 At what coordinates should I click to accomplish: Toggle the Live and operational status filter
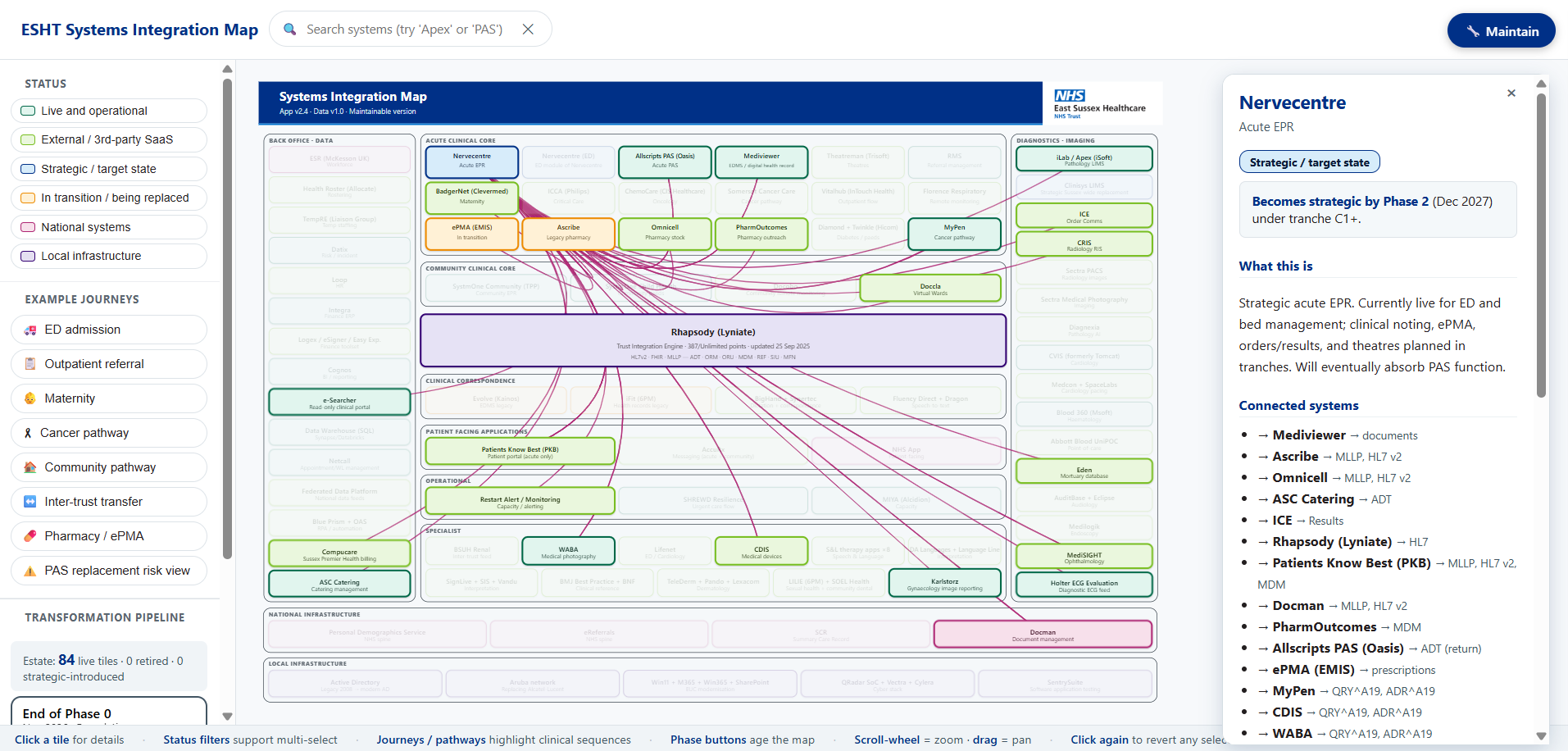109,111
